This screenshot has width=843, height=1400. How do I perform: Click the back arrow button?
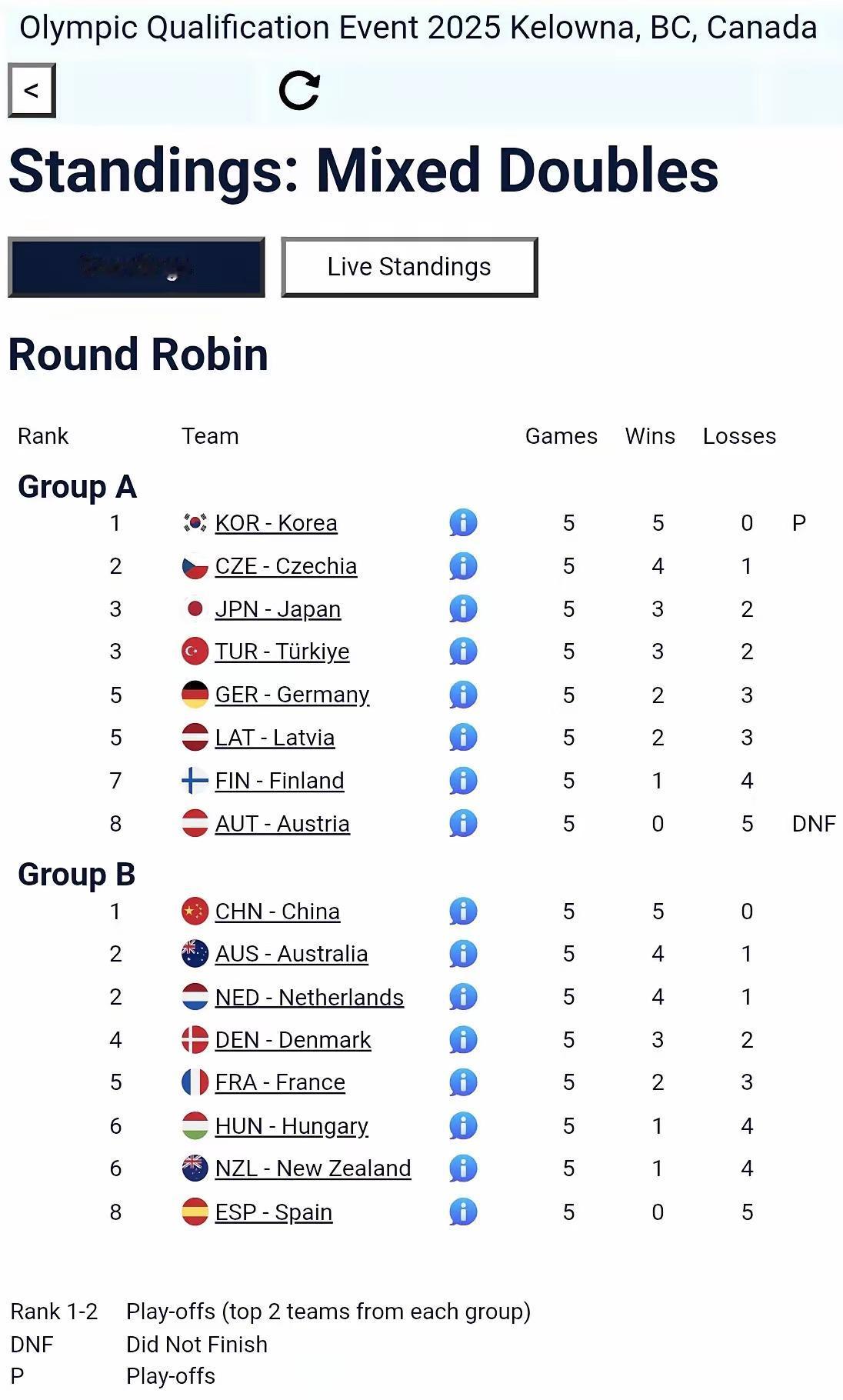(x=32, y=90)
